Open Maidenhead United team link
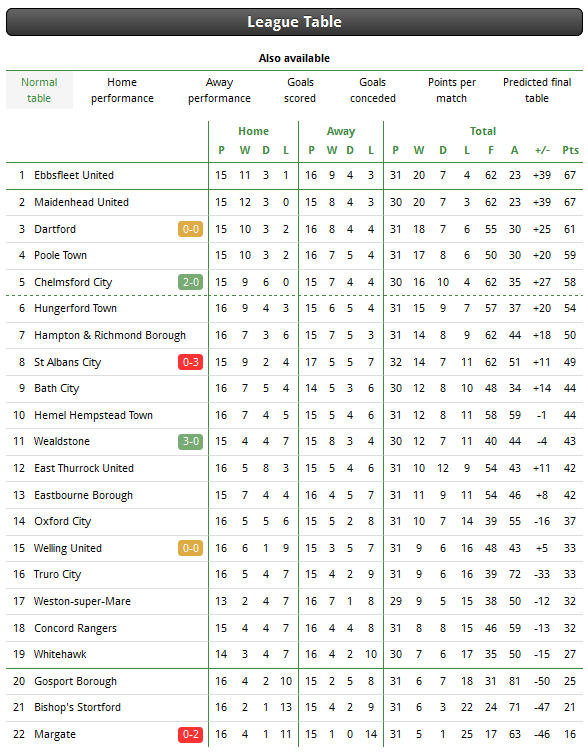The image size is (588, 752). click(82, 202)
